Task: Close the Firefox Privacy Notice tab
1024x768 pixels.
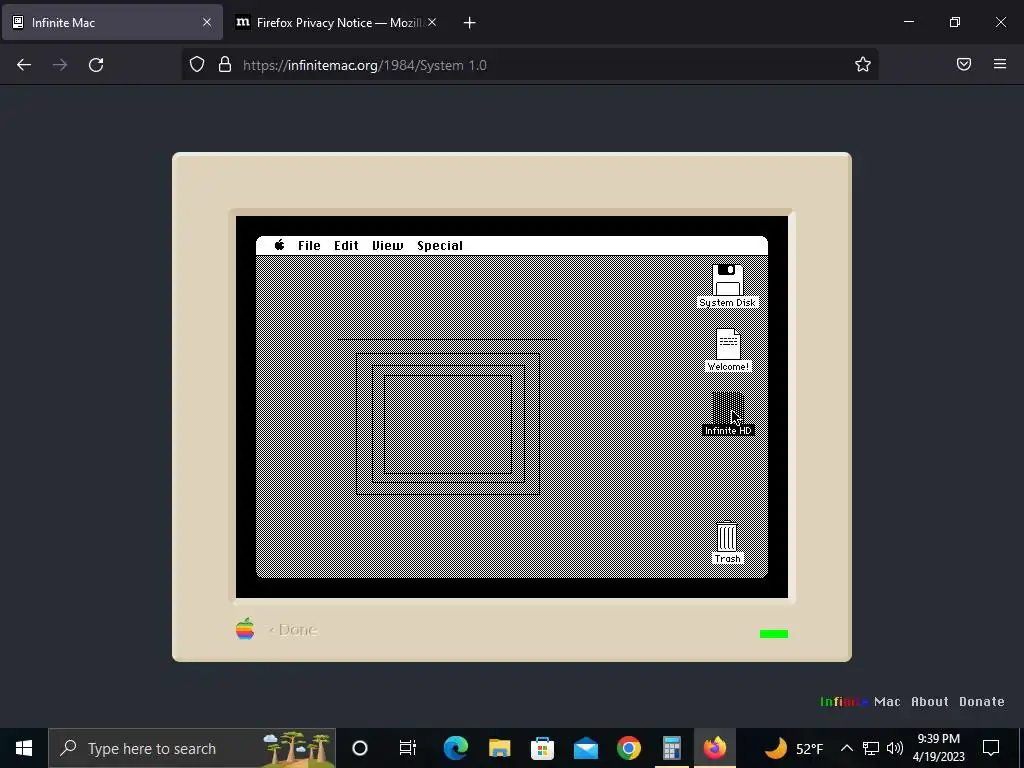Action: click(x=432, y=22)
